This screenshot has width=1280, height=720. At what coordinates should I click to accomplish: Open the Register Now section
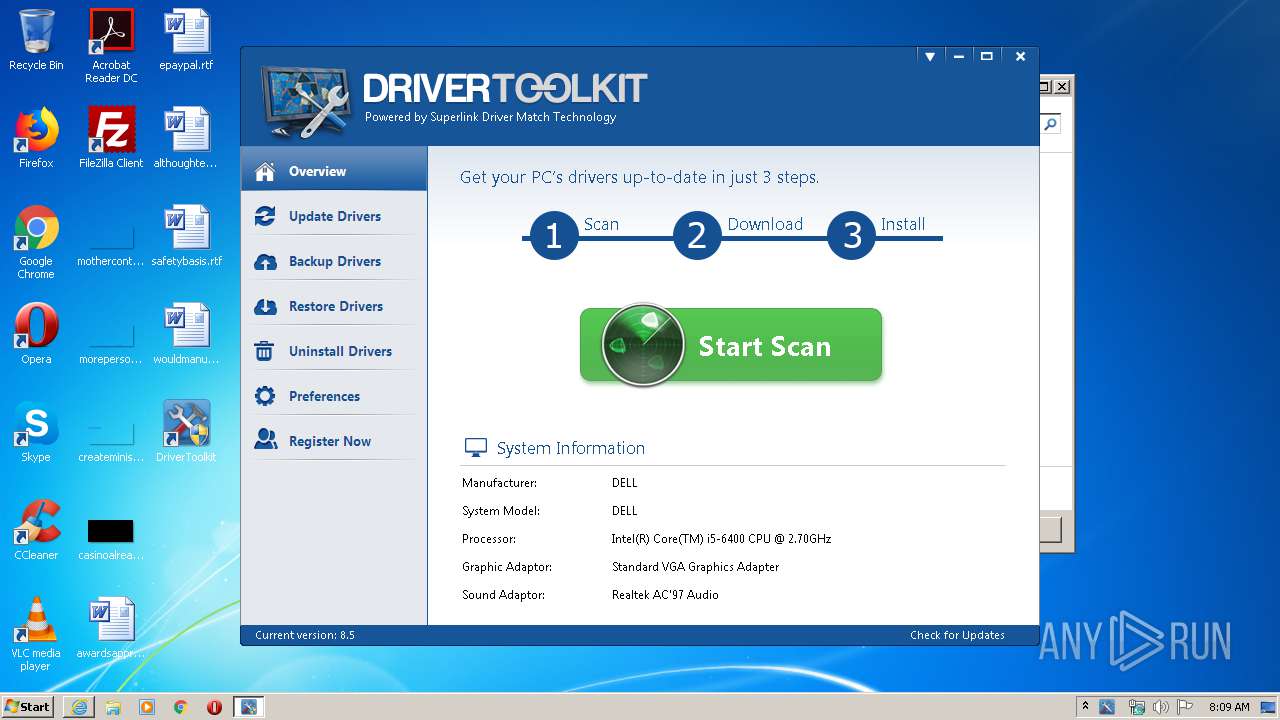334,441
